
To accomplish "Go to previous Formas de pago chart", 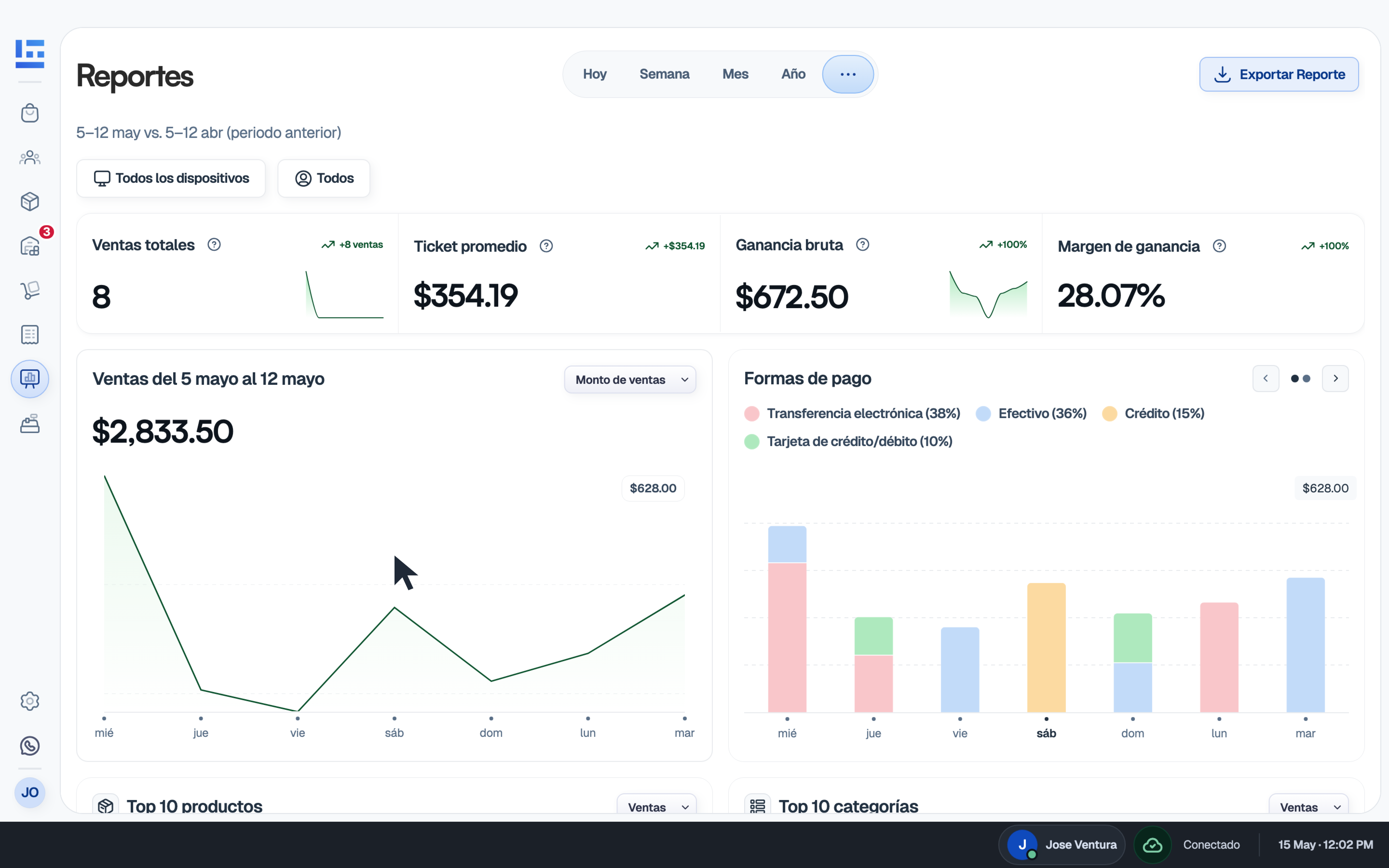I will (1266, 379).
